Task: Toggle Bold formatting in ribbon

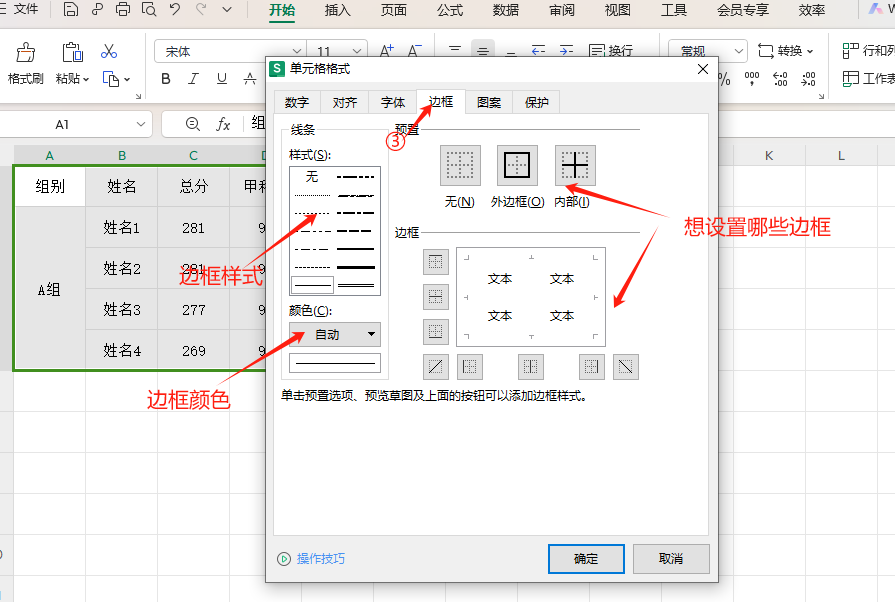Action: click(166, 79)
